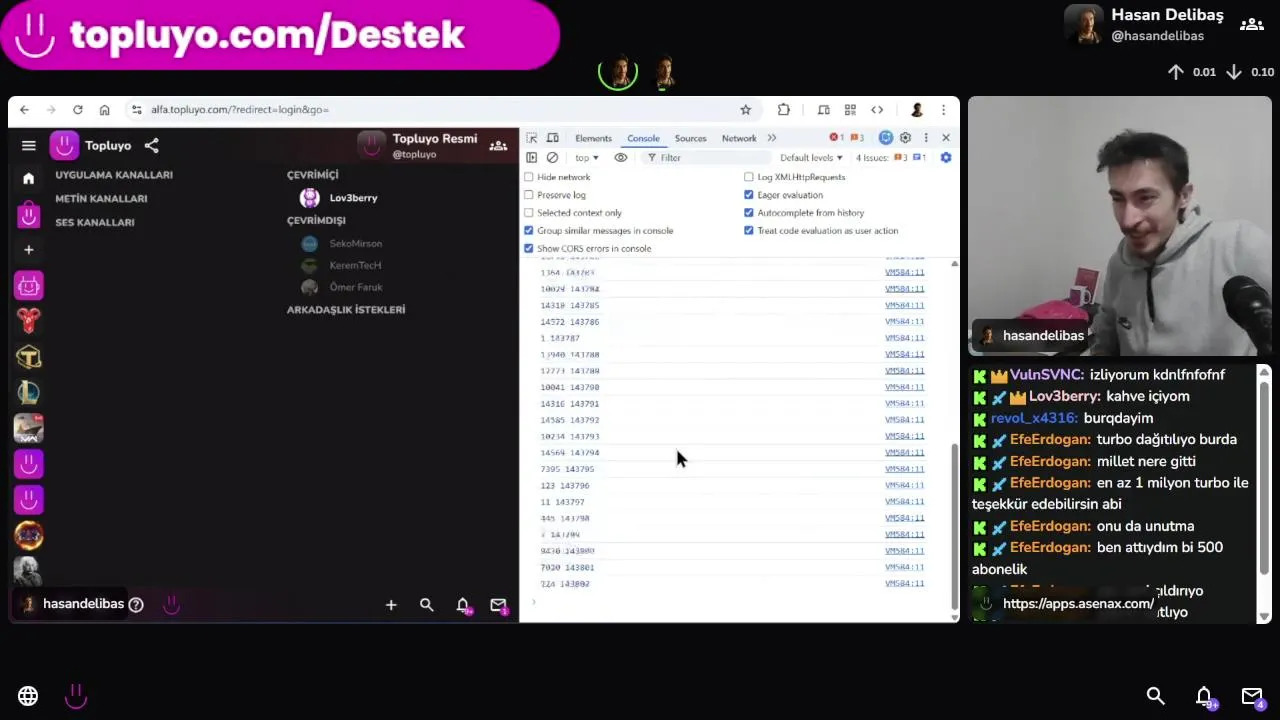Enable Selected context only checkbox
This screenshot has height=720, width=1280.
pyautogui.click(x=529, y=213)
